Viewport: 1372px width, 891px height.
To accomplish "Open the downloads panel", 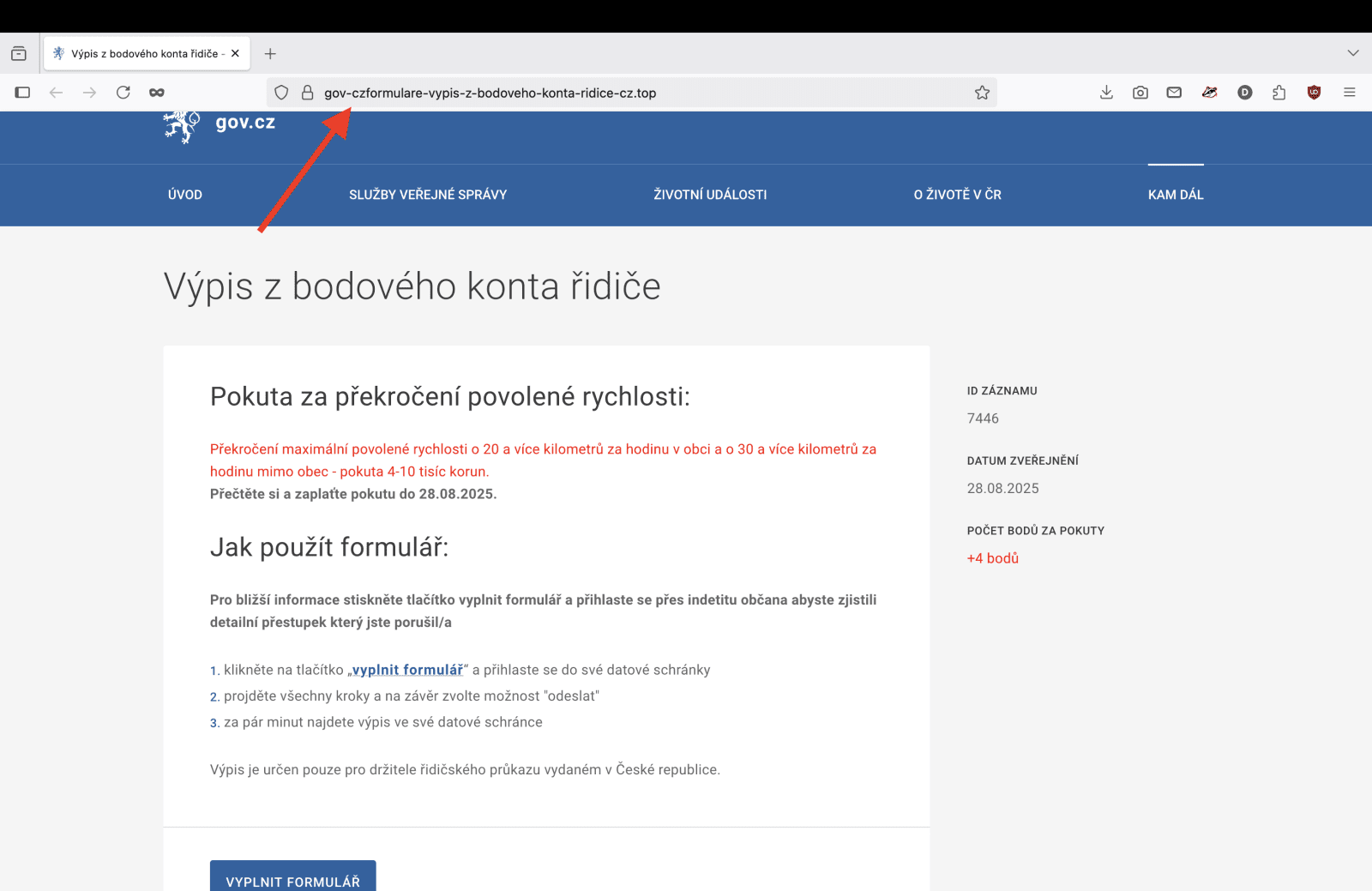I will [x=1106, y=93].
